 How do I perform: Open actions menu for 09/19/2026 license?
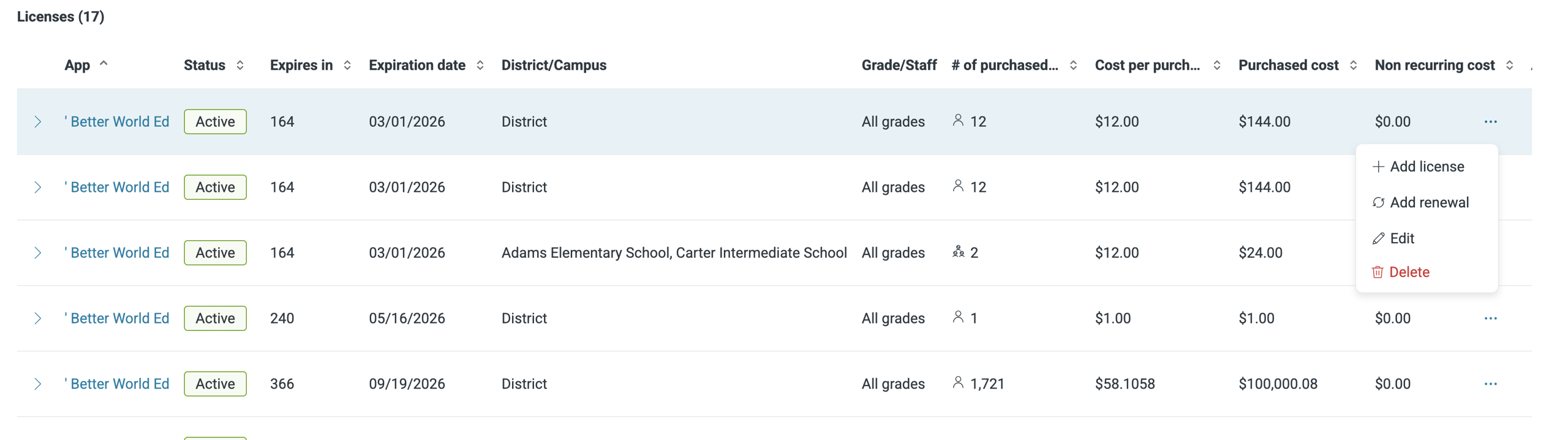(1490, 384)
